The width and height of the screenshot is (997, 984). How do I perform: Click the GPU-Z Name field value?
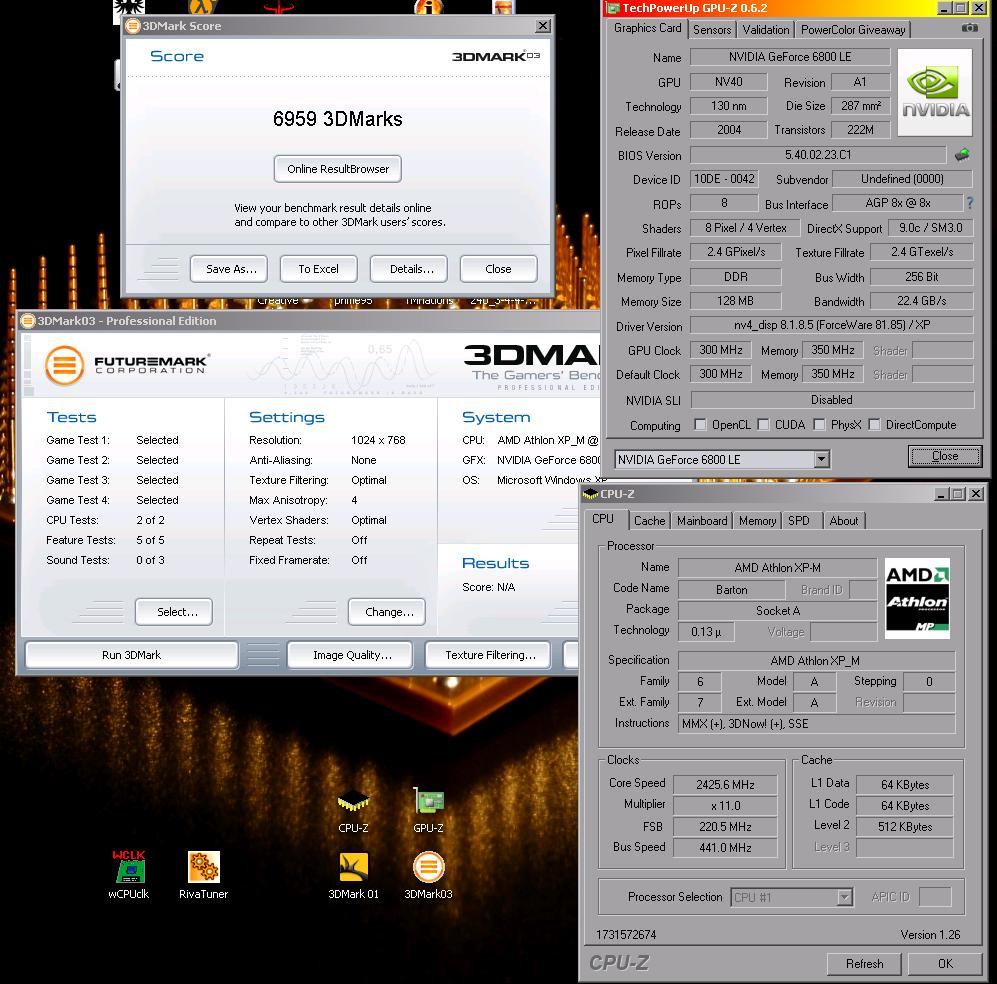(790, 57)
